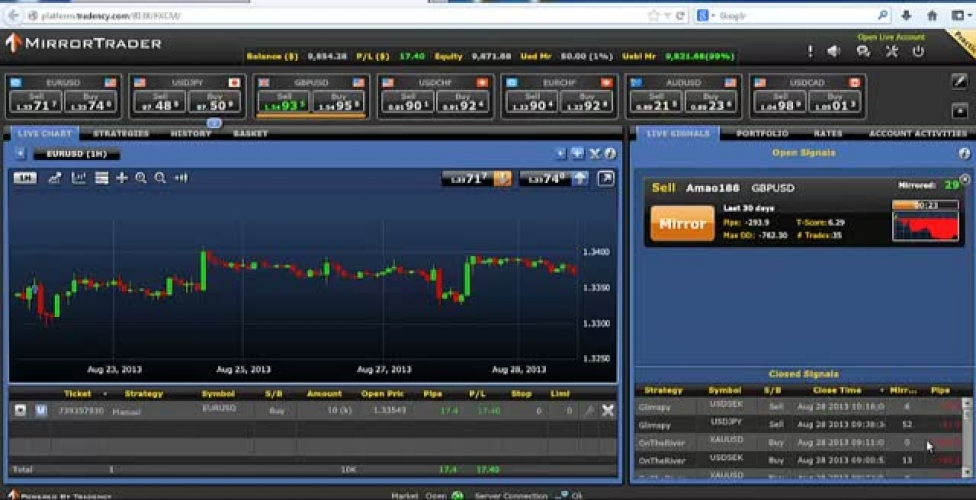
Task: Click the chart sell price 71 button
Action: (x=476, y=179)
